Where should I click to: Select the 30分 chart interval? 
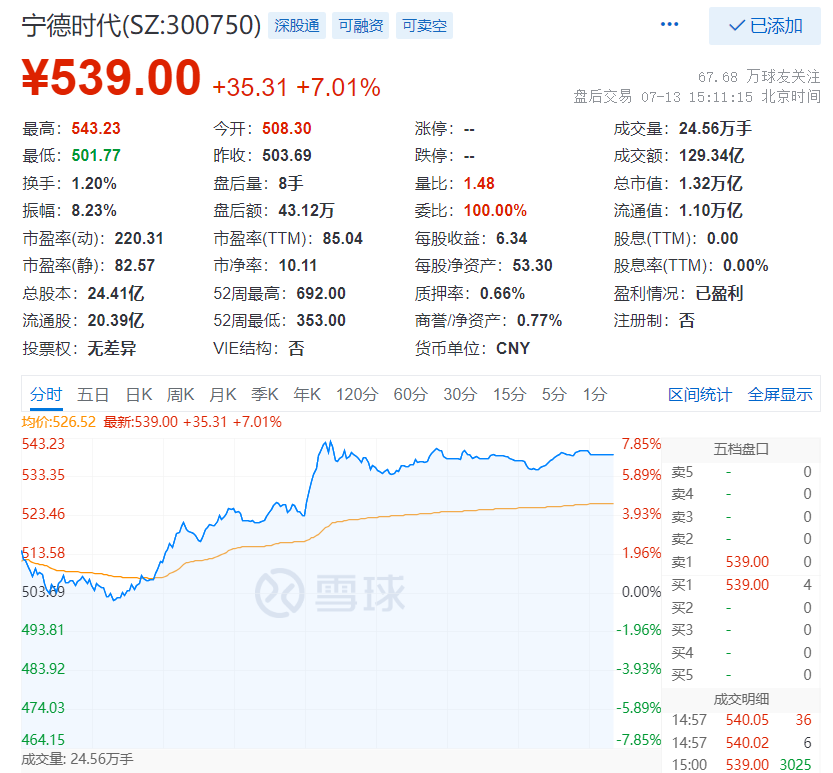pos(460,394)
